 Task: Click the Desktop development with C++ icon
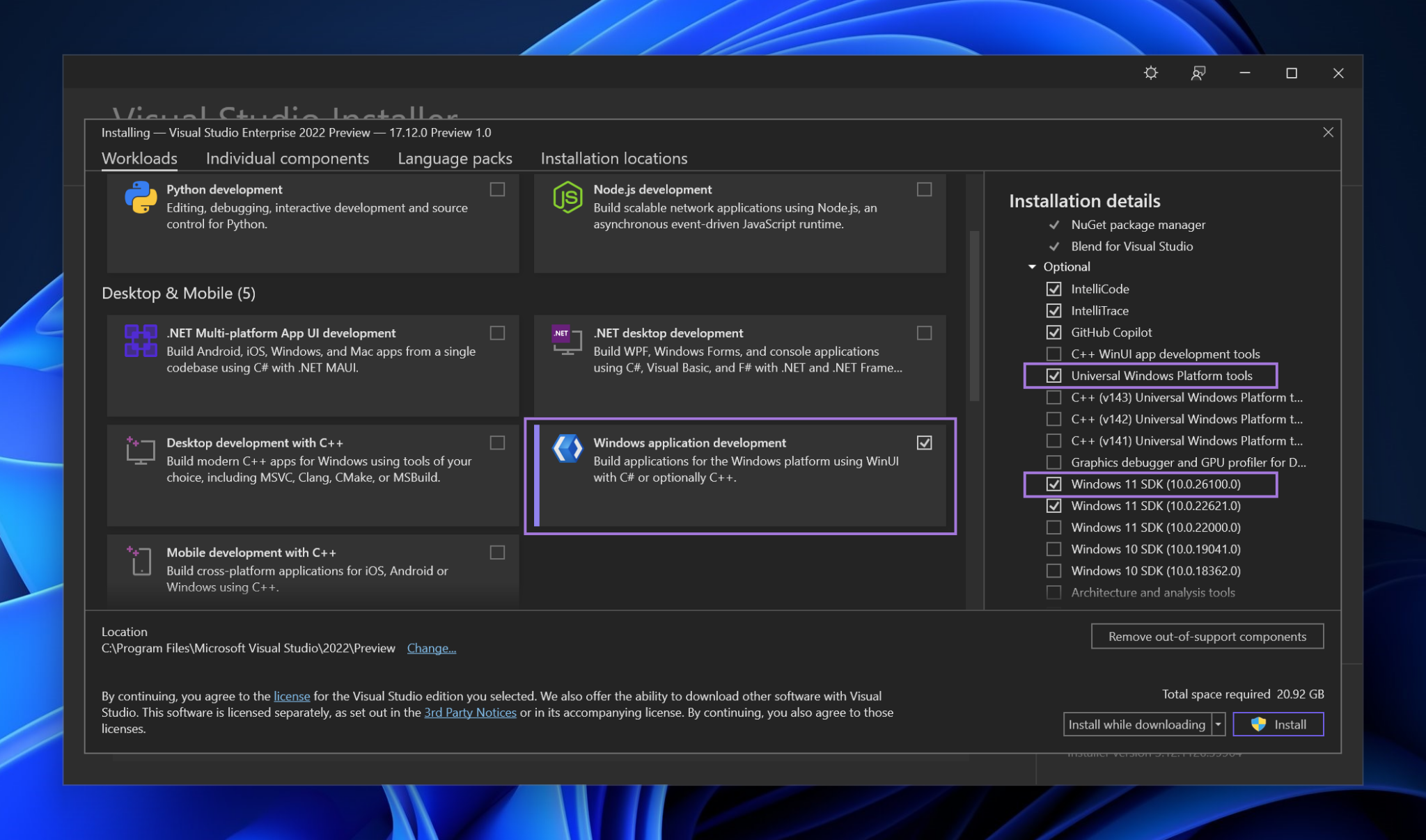pyautogui.click(x=139, y=451)
